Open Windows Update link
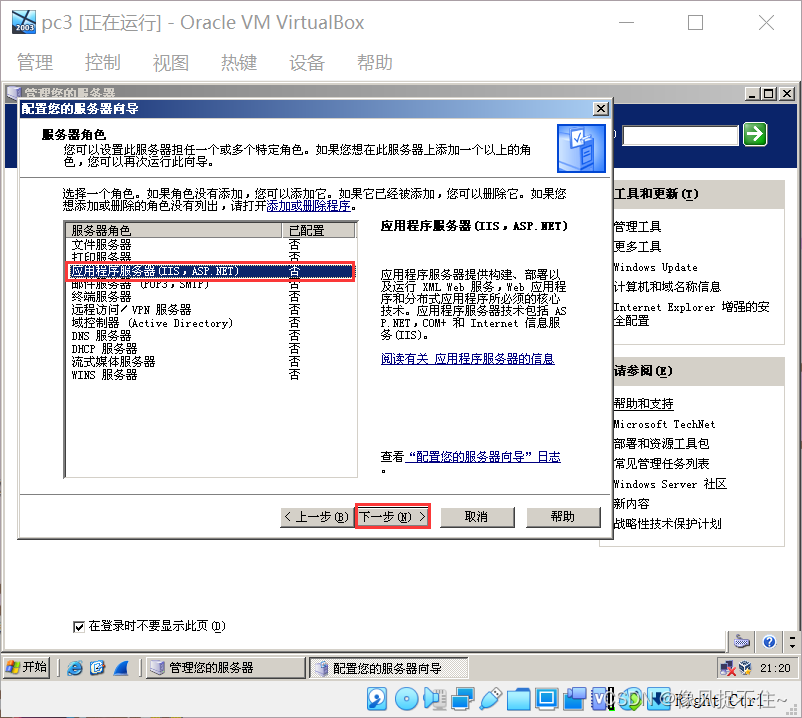This screenshot has height=718, width=802. 656,267
